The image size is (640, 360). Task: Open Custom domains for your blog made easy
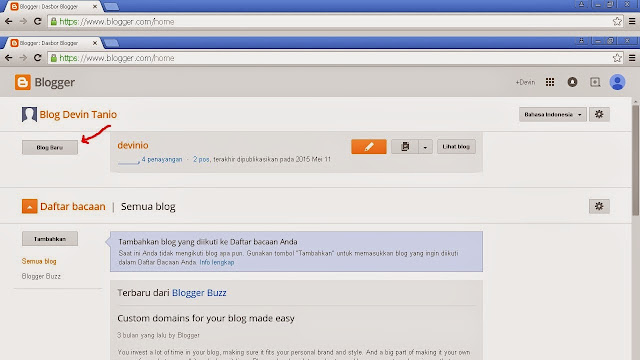tap(206, 318)
